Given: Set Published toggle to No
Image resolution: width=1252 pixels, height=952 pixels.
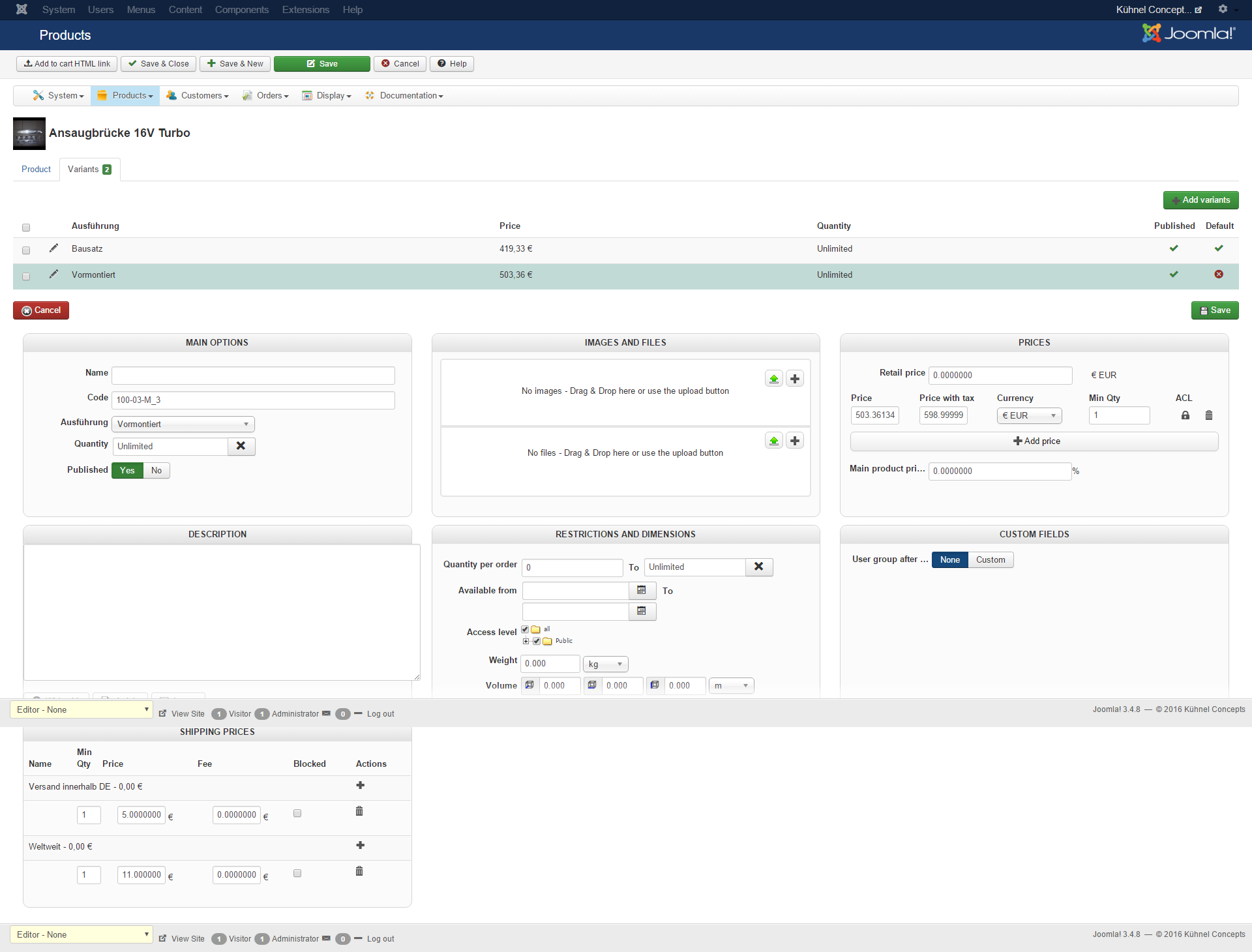Looking at the screenshot, I should [x=156, y=471].
